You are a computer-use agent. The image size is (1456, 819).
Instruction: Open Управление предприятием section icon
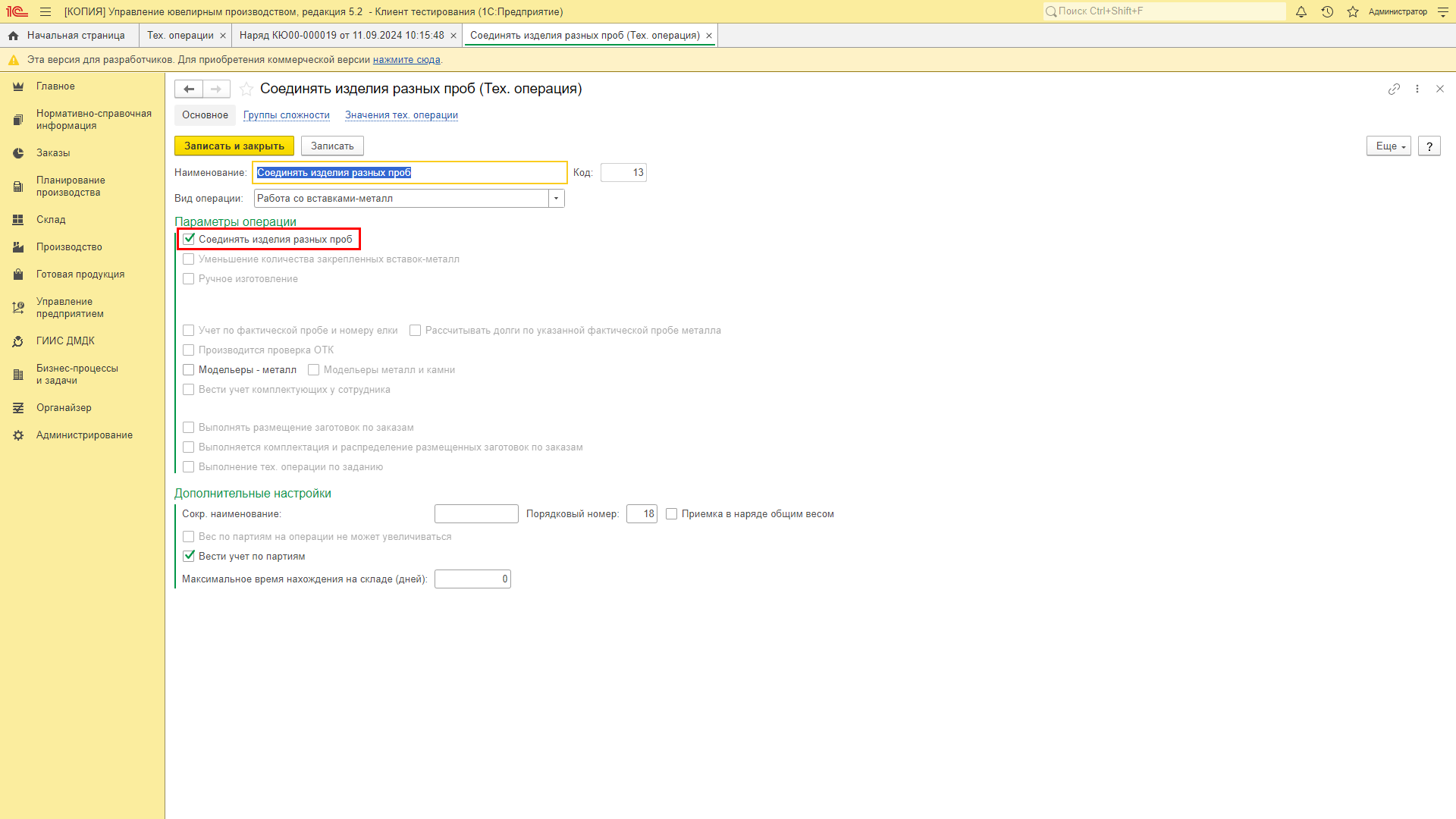pyautogui.click(x=18, y=308)
